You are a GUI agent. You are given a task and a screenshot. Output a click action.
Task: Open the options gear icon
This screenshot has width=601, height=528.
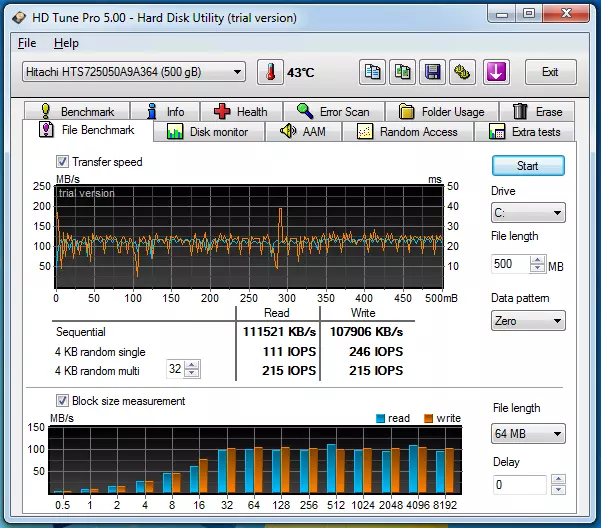[x=463, y=72]
